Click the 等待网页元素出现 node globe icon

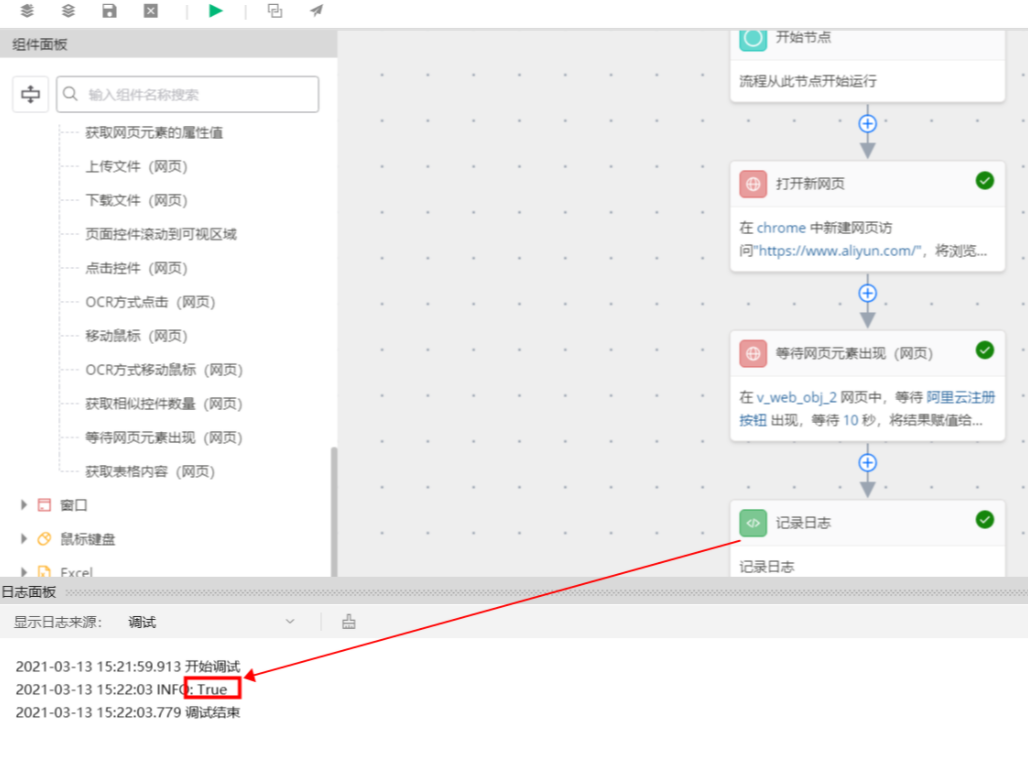753,353
